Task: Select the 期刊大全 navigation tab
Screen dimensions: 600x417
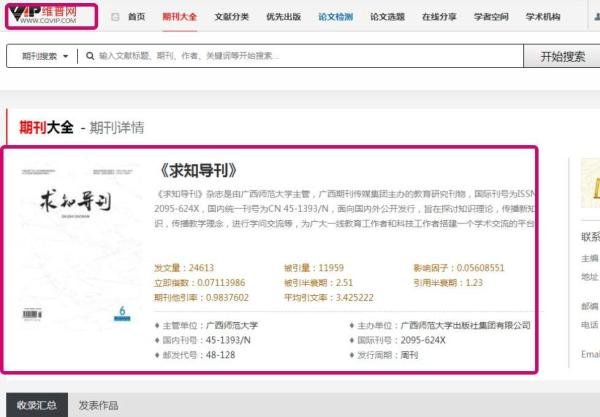Action: pyautogui.click(x=179, y=17)
